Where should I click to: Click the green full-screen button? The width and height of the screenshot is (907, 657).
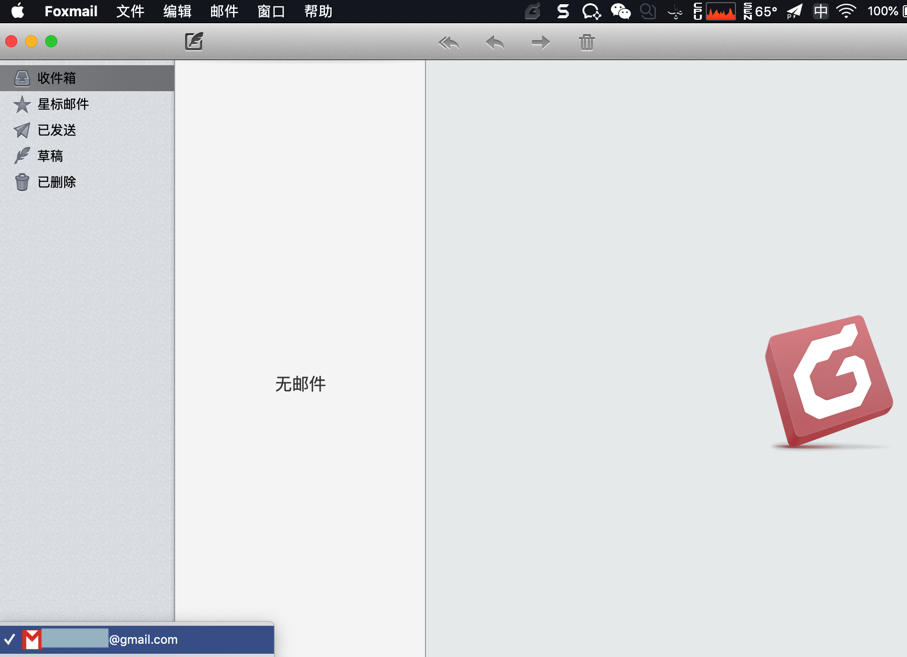51,41
